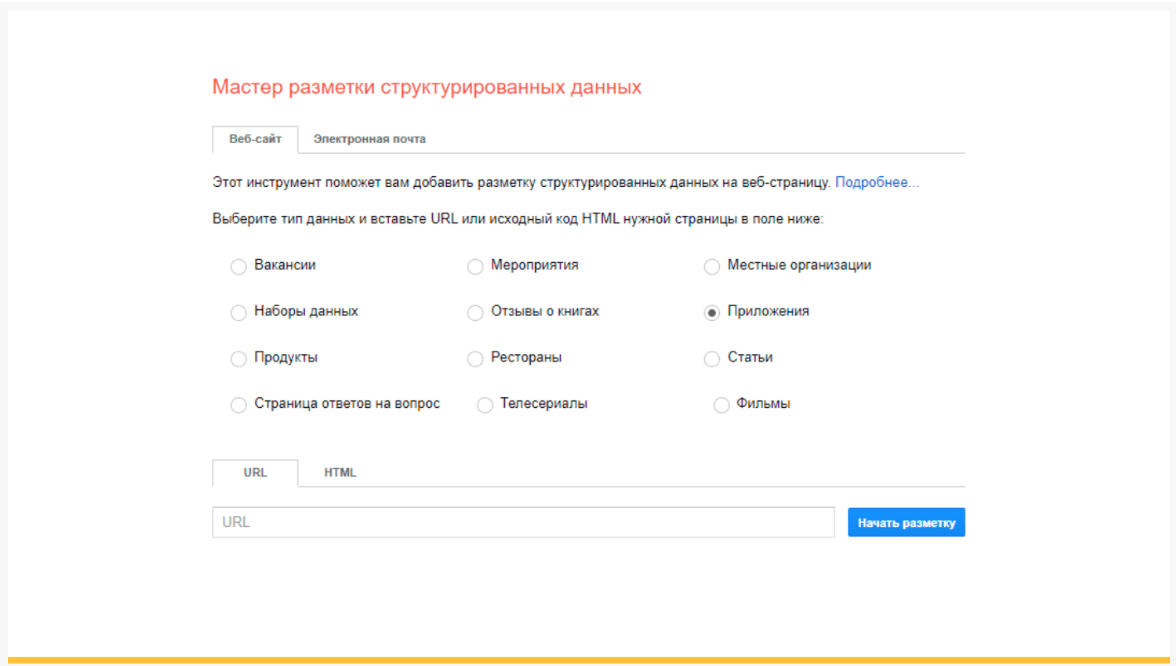
Task: Open the Электронная почта tab
Action: pyautogui.click(x=369, y=139)
